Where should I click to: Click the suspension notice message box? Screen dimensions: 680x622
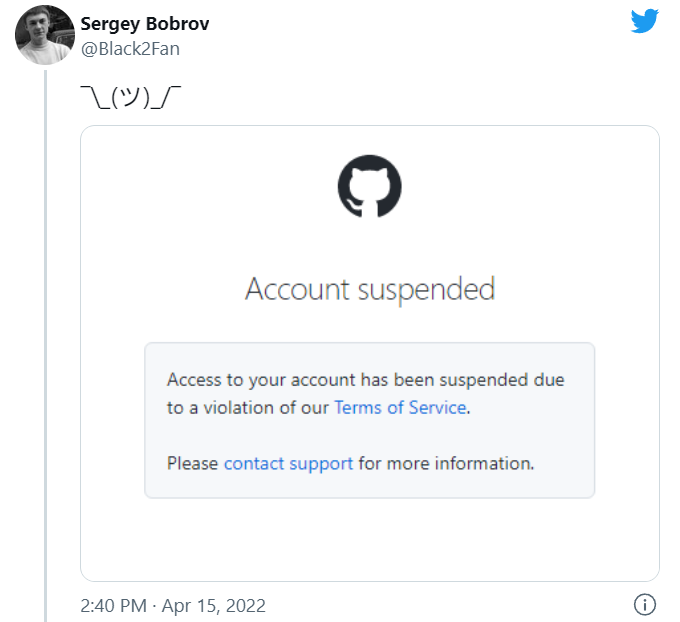pyautogui.click(x=369, y=420)
